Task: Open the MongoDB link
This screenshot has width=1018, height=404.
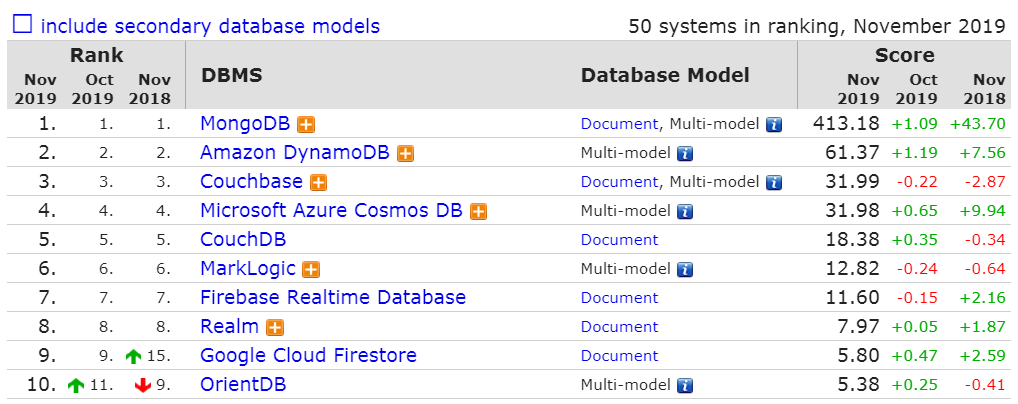Action: coord(245,123)
